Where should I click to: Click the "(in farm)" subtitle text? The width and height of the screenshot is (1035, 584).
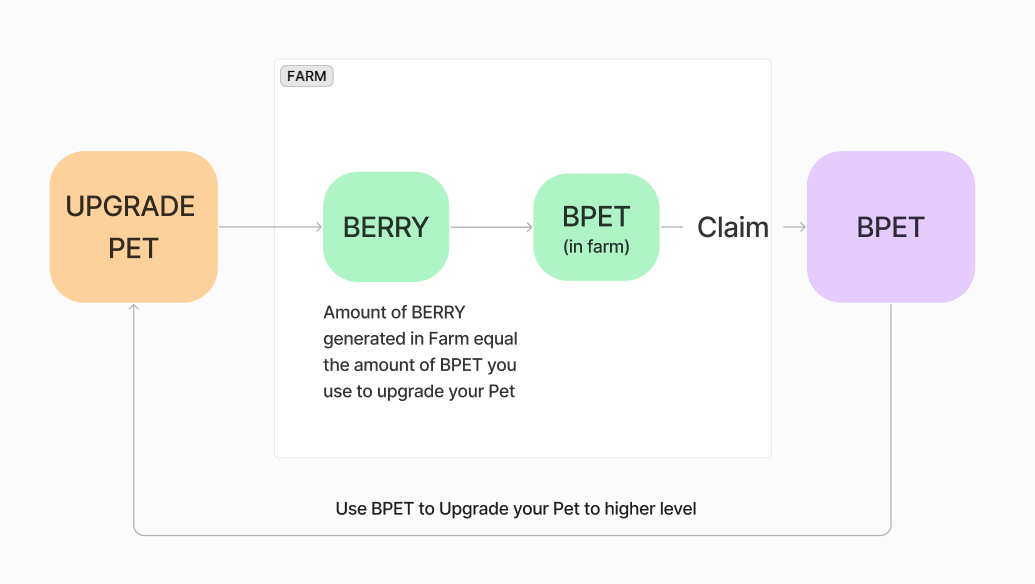596,246
